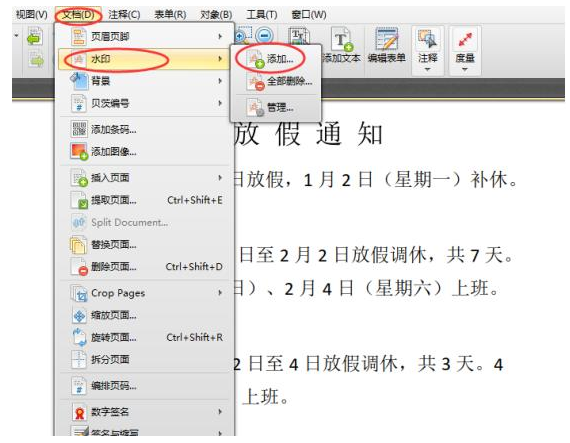Open the 视图(V) menu
Screen dimensions: 570x443
[x=32, y=15]
